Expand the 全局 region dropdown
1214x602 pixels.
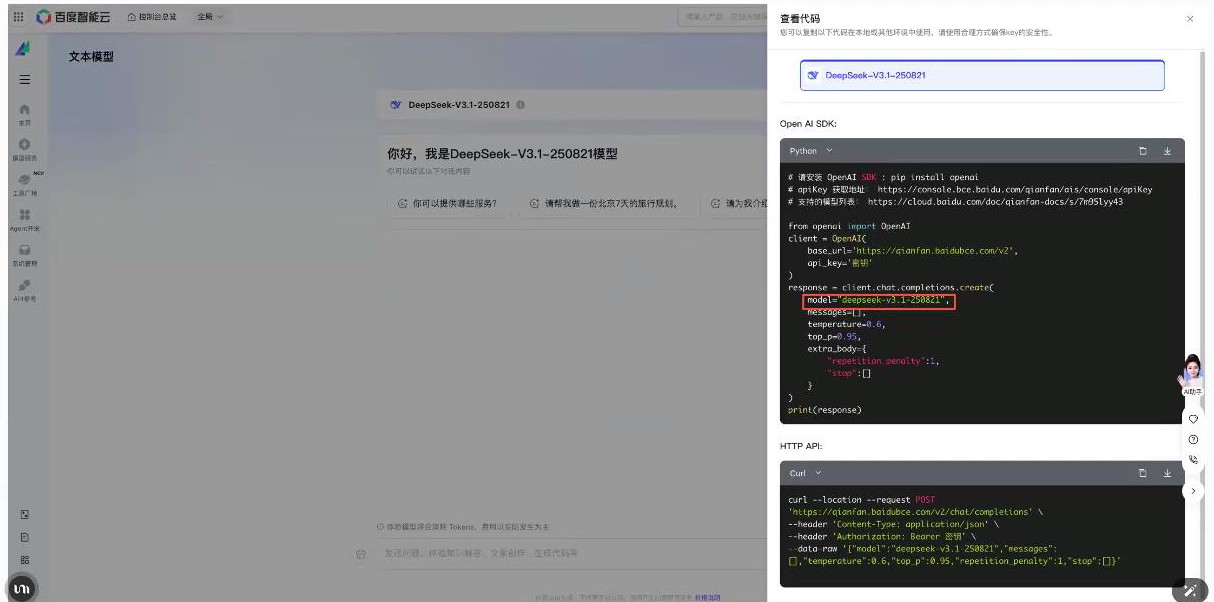pos(210,17)
